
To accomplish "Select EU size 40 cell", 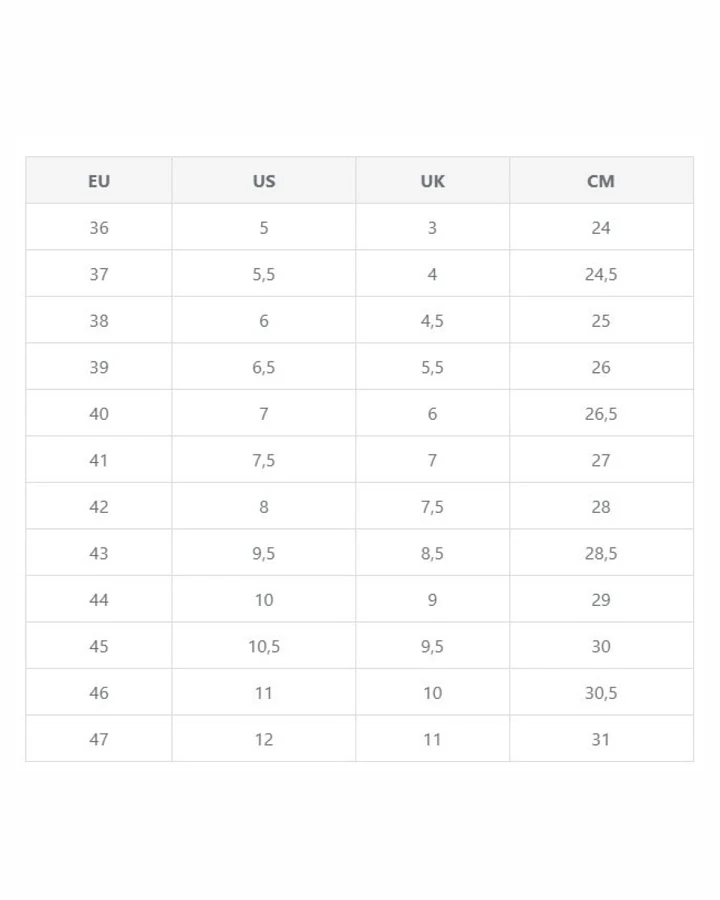I will 99,413.
